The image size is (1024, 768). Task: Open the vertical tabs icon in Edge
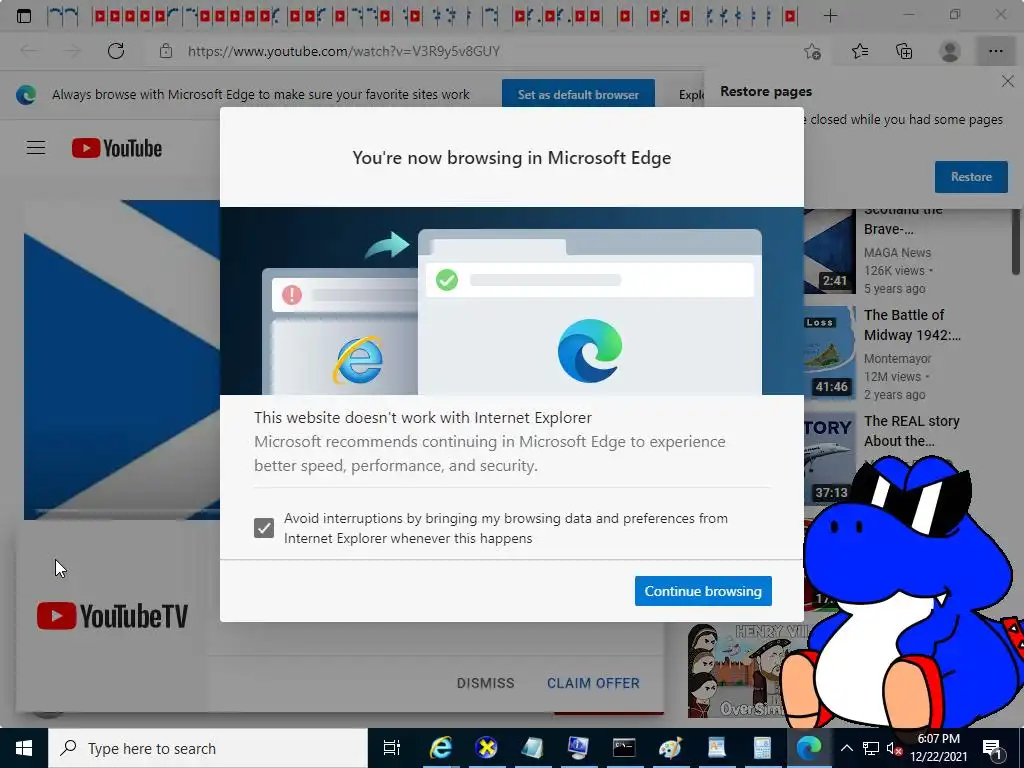(x=24, y=16)
